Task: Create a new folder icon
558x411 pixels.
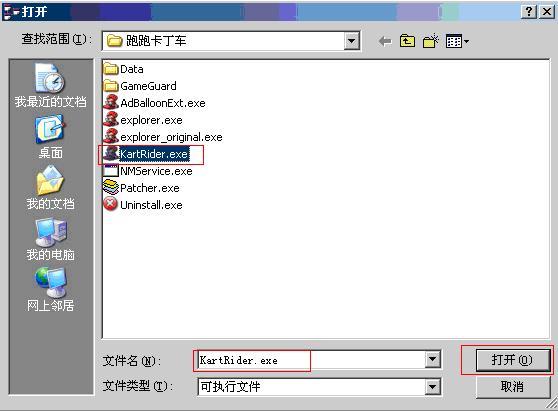Action: tap(431, 41)
